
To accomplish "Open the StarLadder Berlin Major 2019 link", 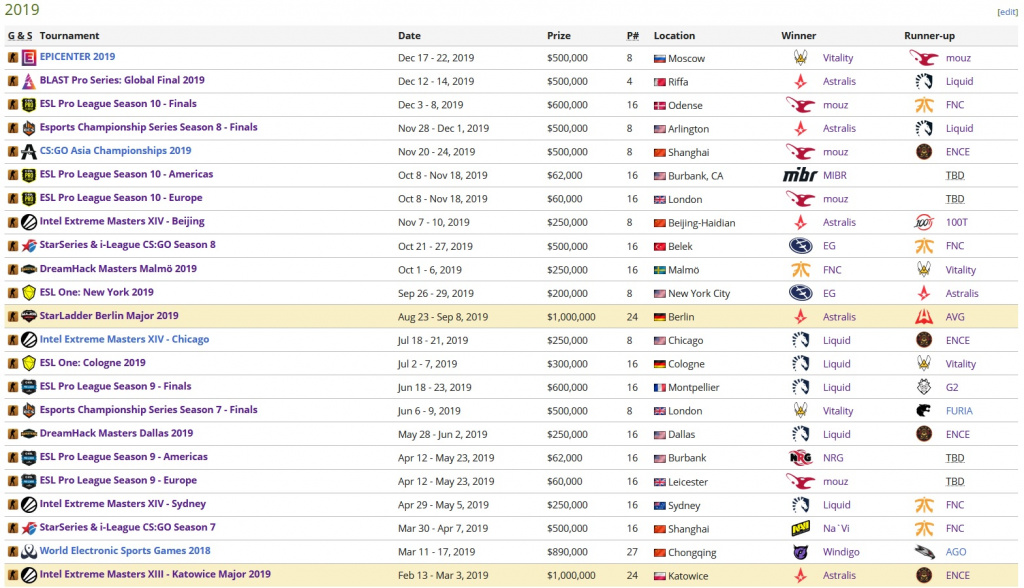I will (109, 316).
